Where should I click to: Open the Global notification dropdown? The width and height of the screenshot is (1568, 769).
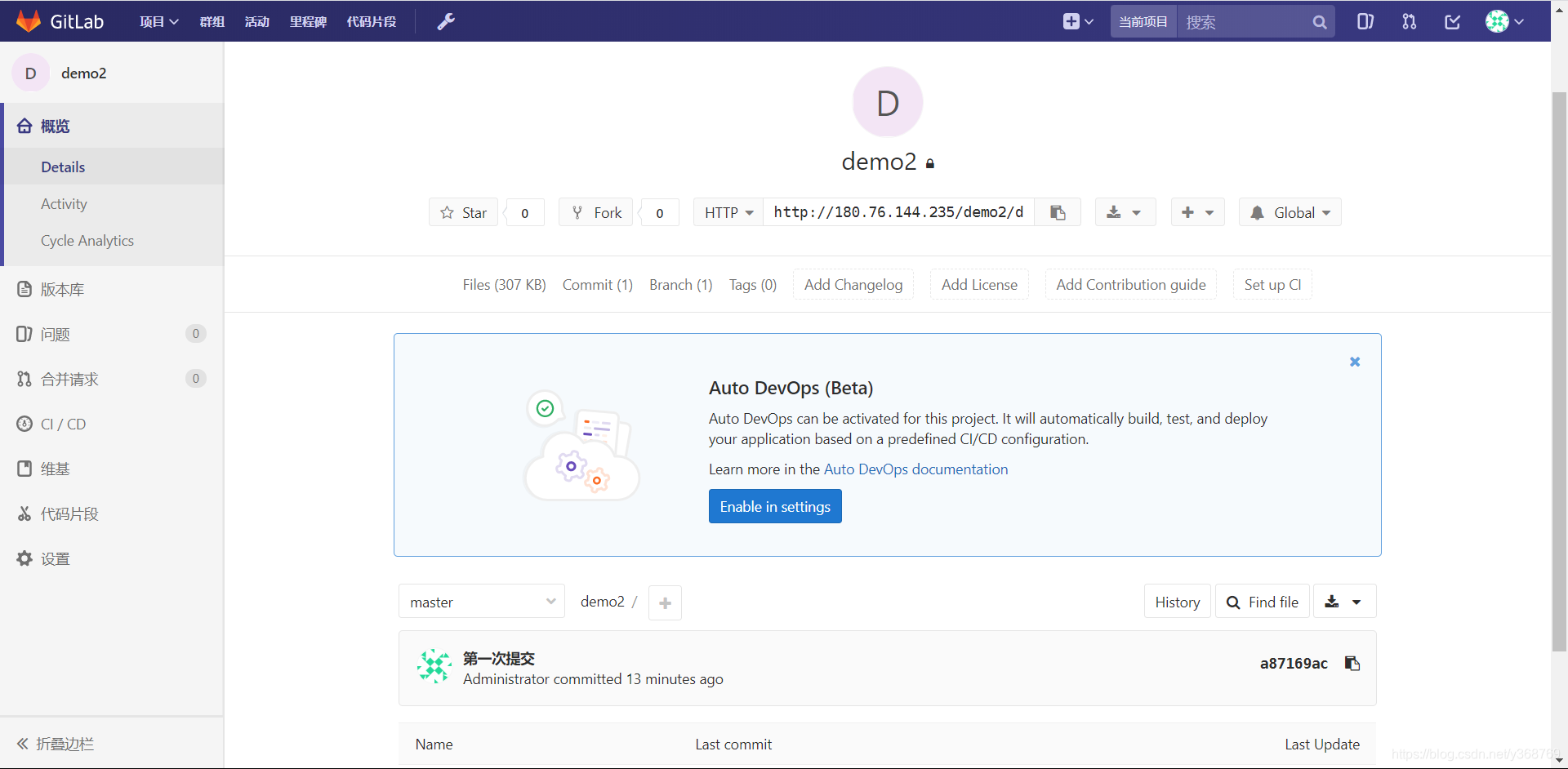1290,212
